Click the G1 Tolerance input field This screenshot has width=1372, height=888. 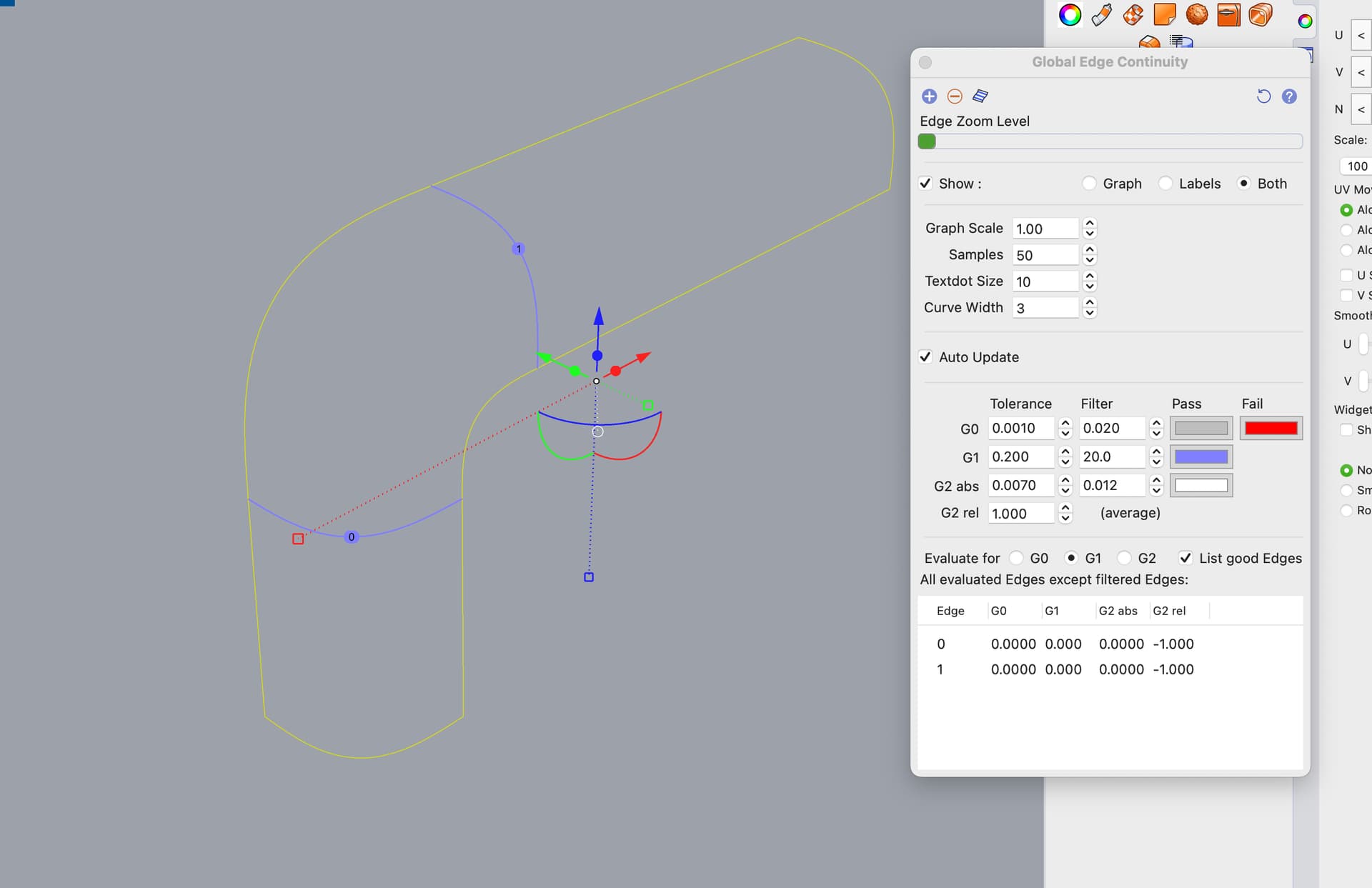point(1021,457)
